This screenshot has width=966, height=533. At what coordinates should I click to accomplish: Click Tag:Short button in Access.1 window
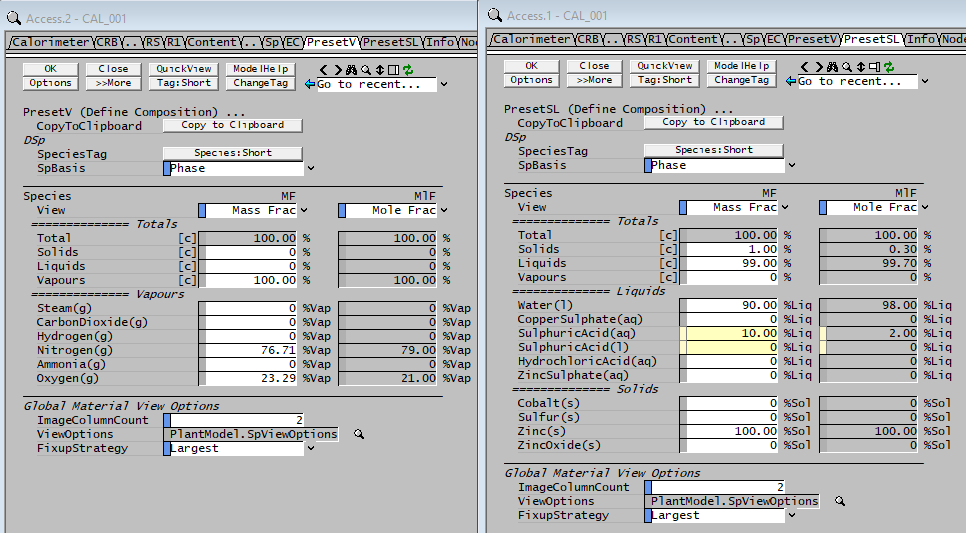665,80
